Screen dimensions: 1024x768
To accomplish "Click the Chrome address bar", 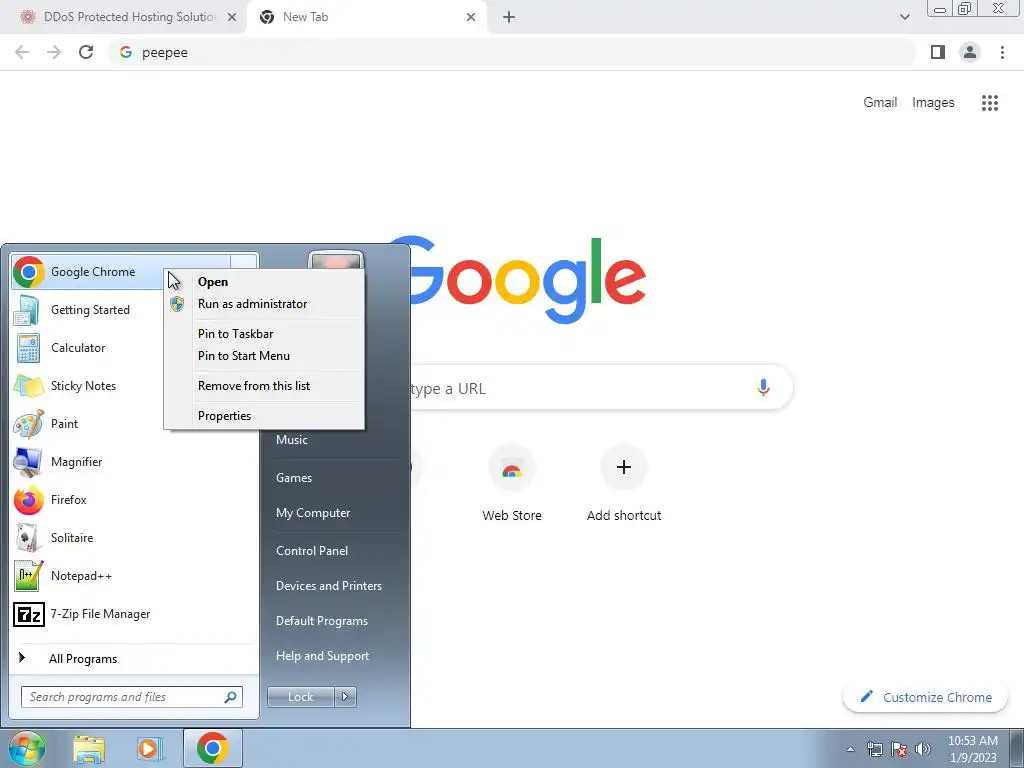I will [511, 52].
